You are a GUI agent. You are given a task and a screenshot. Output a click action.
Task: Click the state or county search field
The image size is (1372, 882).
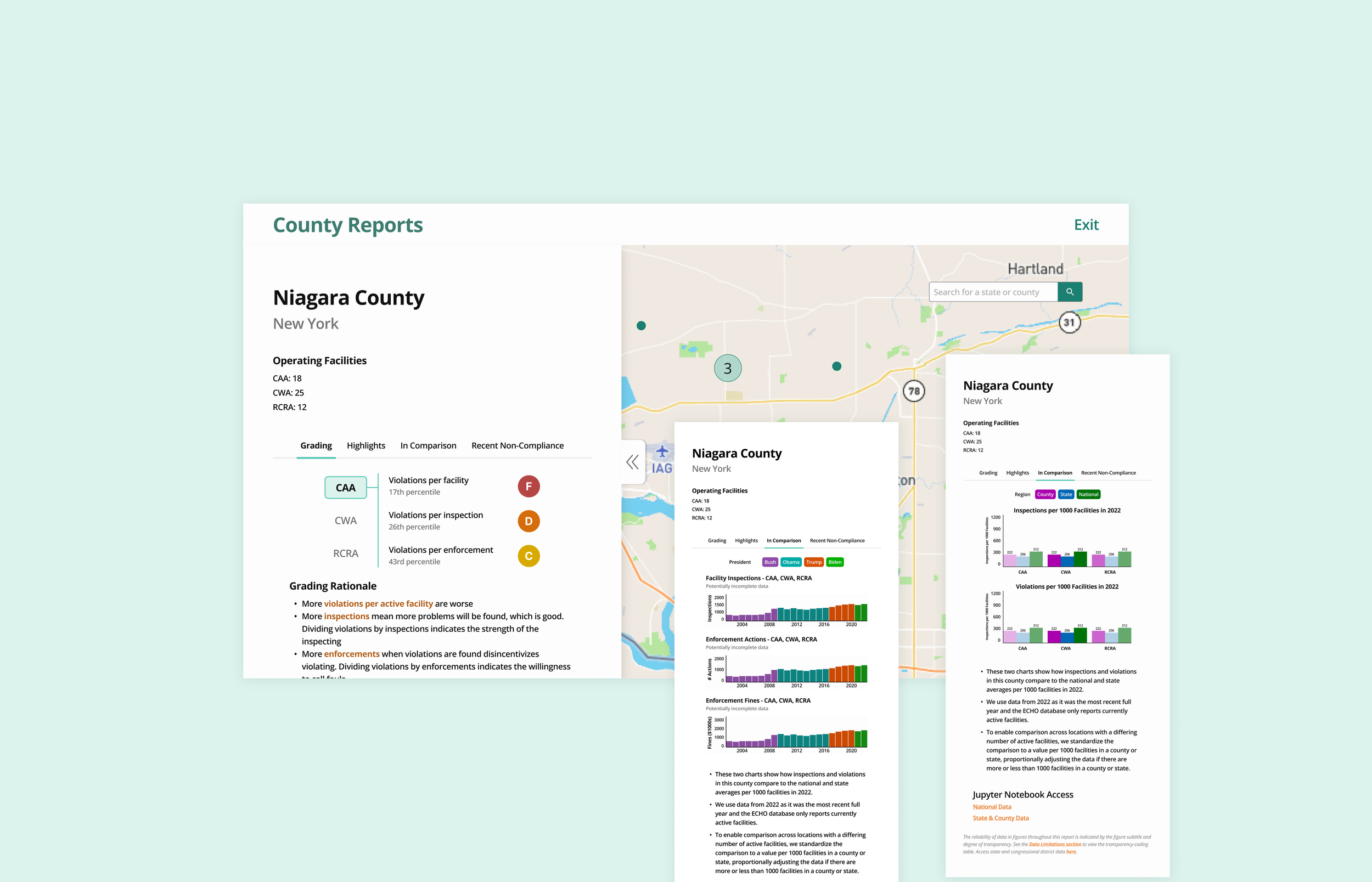(x=992, y=292)
